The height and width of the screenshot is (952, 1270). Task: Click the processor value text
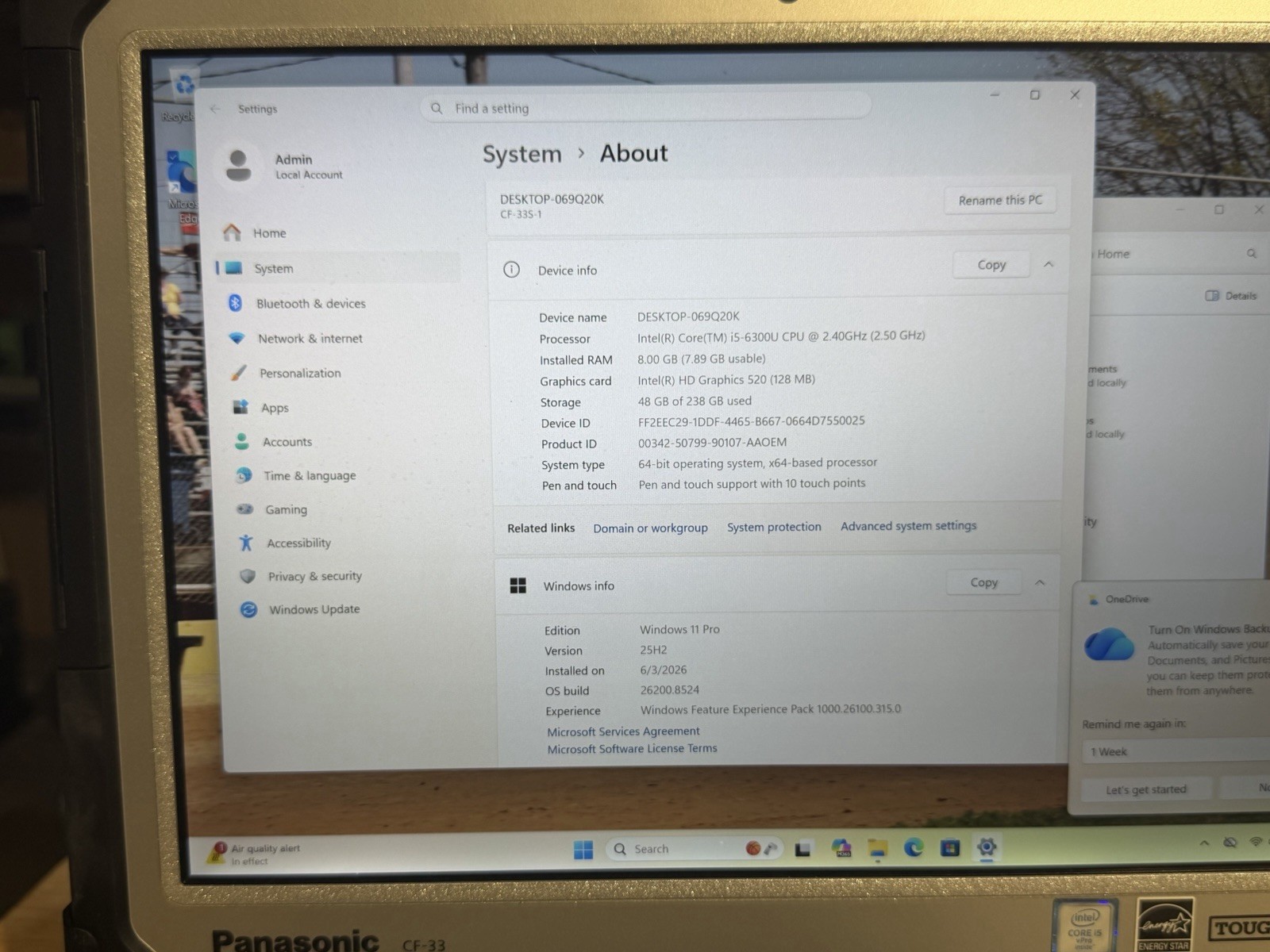pyautogui.click(x=781, y=336)
